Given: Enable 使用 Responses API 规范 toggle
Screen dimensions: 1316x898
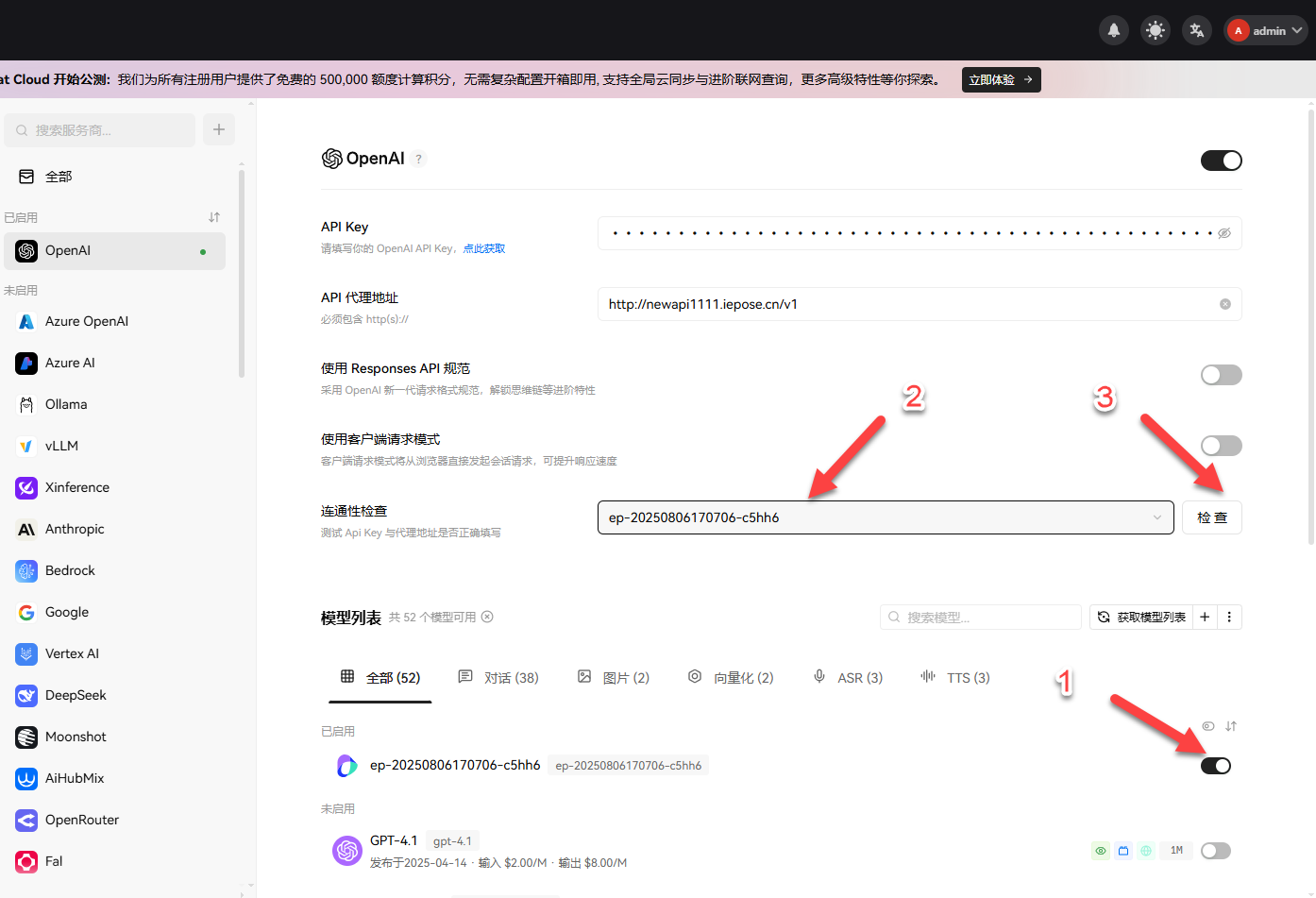Looking at the screenshot, I should (1221, 375).
